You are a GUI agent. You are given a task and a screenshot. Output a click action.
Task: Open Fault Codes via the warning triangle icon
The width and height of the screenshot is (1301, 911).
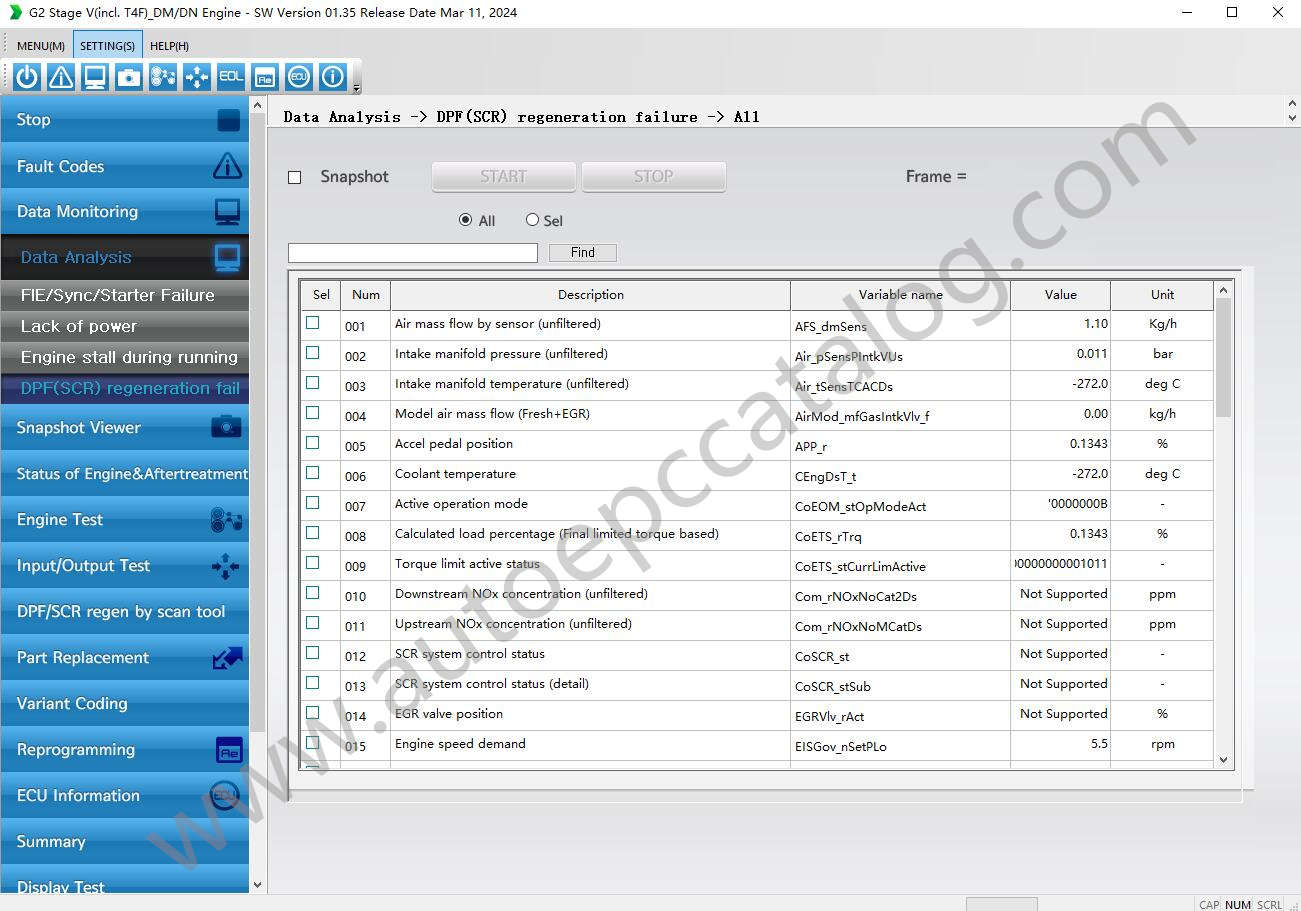[x=60, y=76]
